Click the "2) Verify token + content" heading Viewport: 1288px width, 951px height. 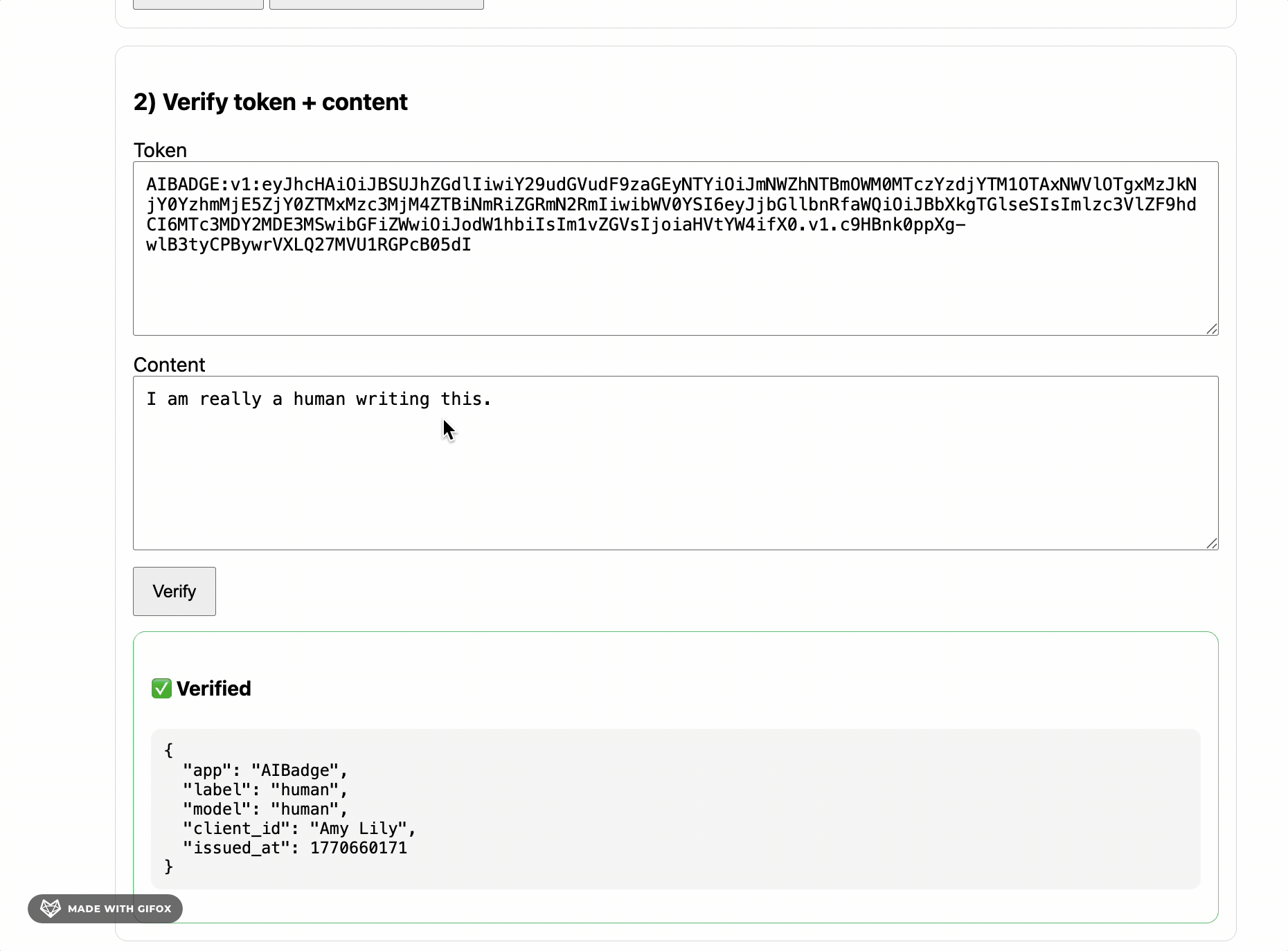[x=271, y=102]
